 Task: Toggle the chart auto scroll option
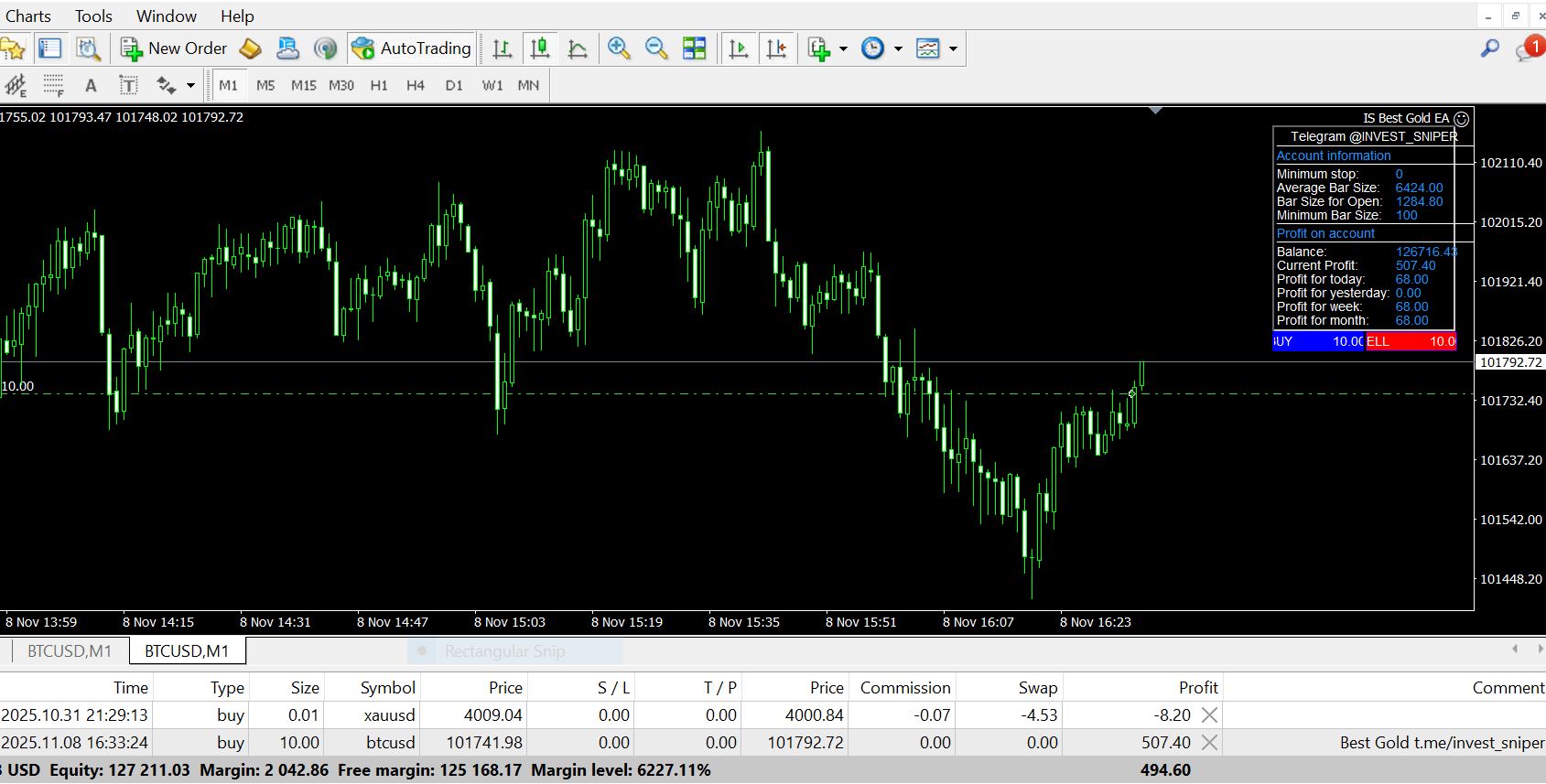738,48
